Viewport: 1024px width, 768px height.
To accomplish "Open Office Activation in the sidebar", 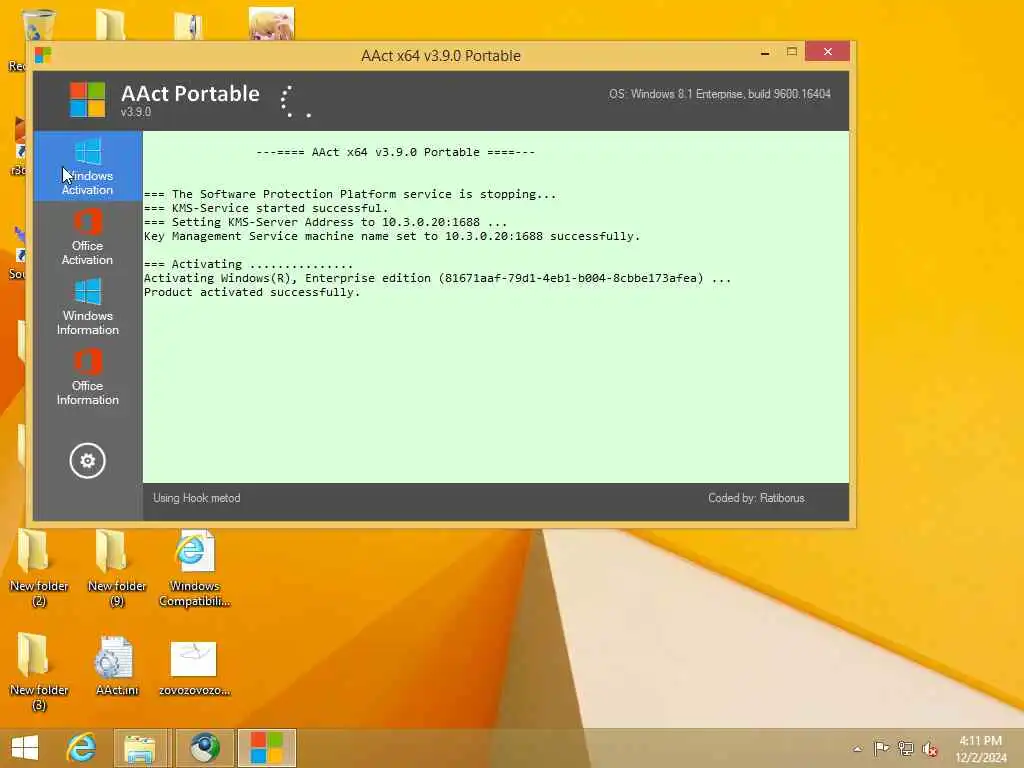I will [88, 236].
